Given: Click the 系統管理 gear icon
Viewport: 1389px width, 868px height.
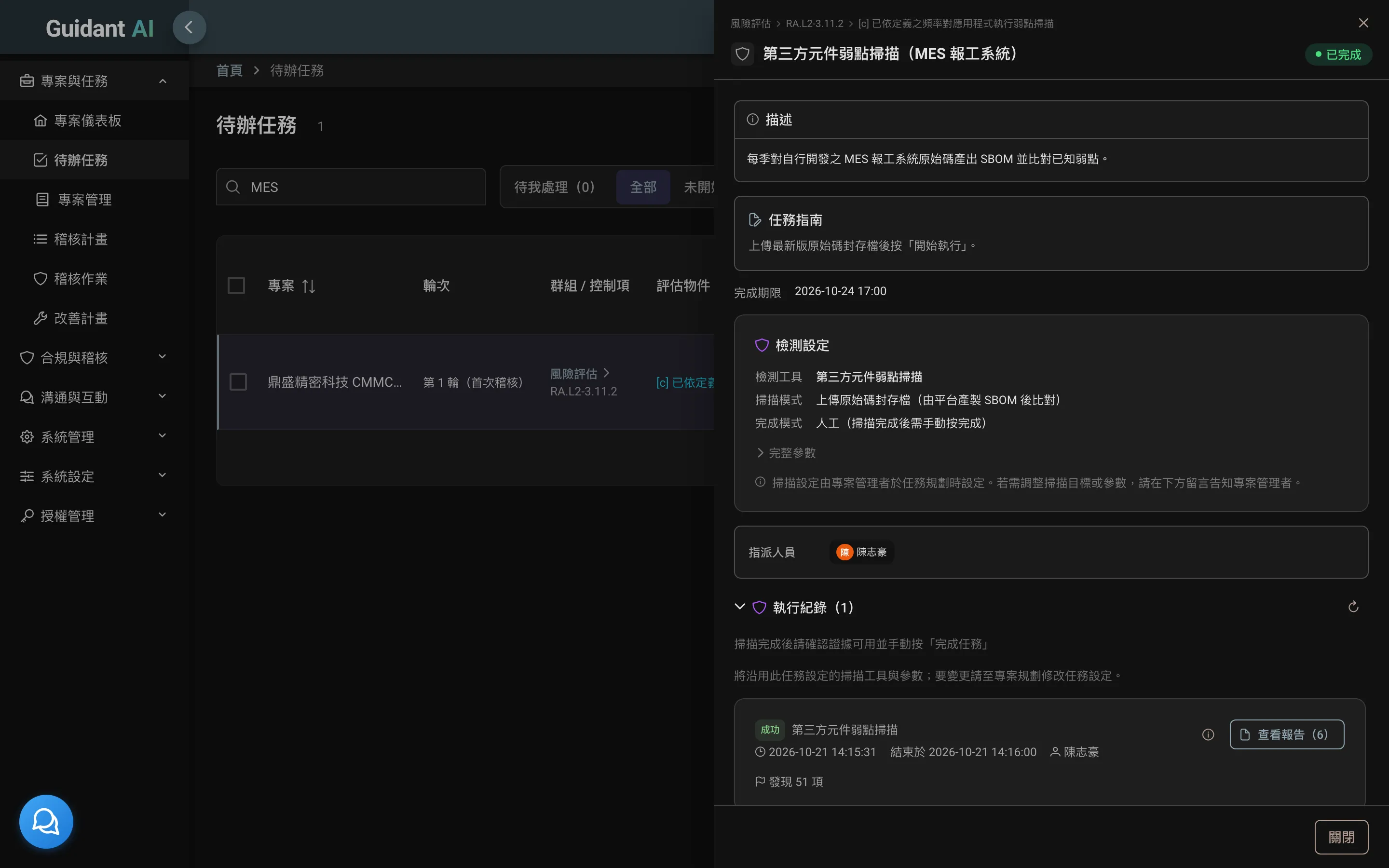Looking at the screenshot, I should (x=27, y=437).
